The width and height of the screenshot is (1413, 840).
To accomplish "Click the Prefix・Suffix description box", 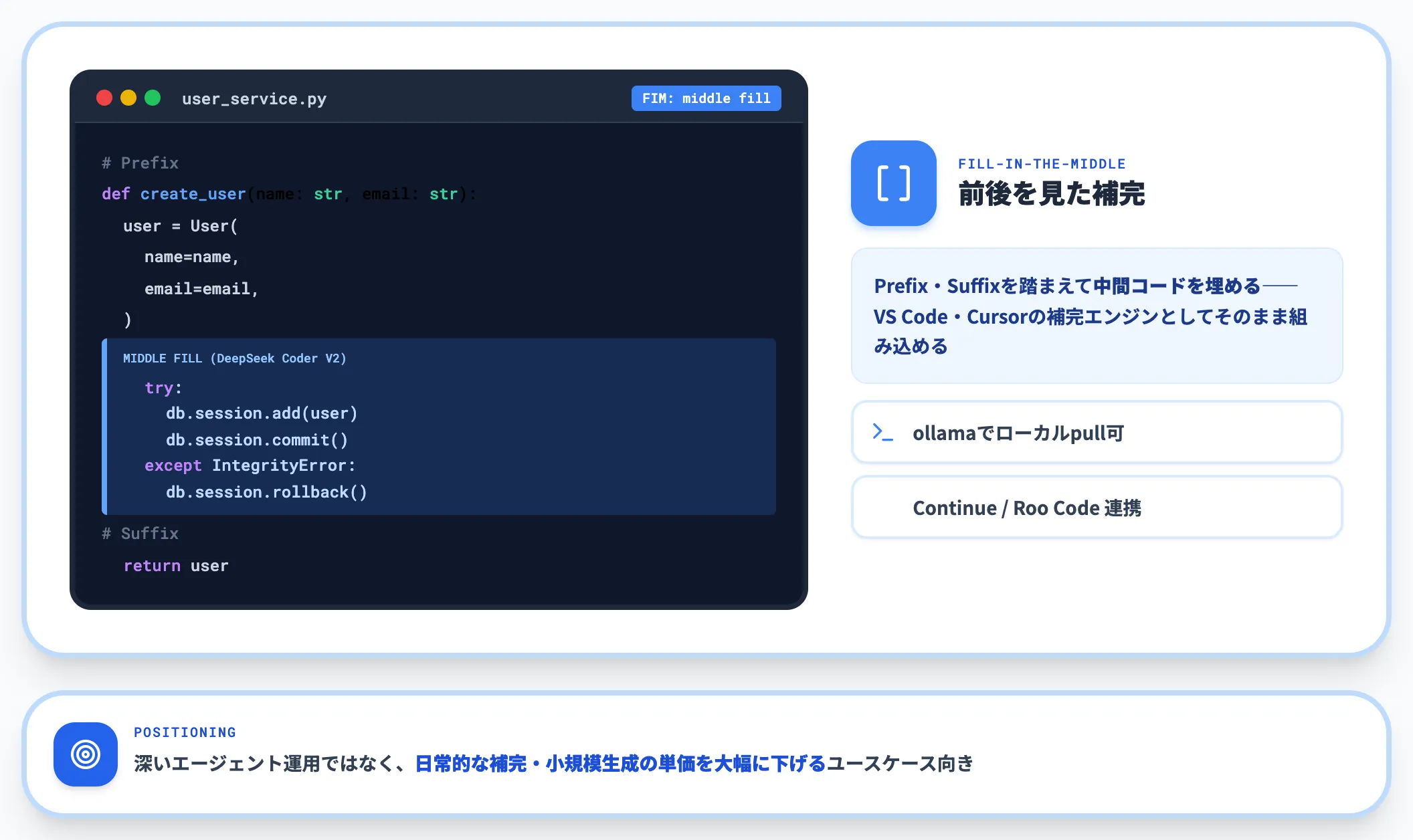I will pyautogui.click(x=1097, y=316).
